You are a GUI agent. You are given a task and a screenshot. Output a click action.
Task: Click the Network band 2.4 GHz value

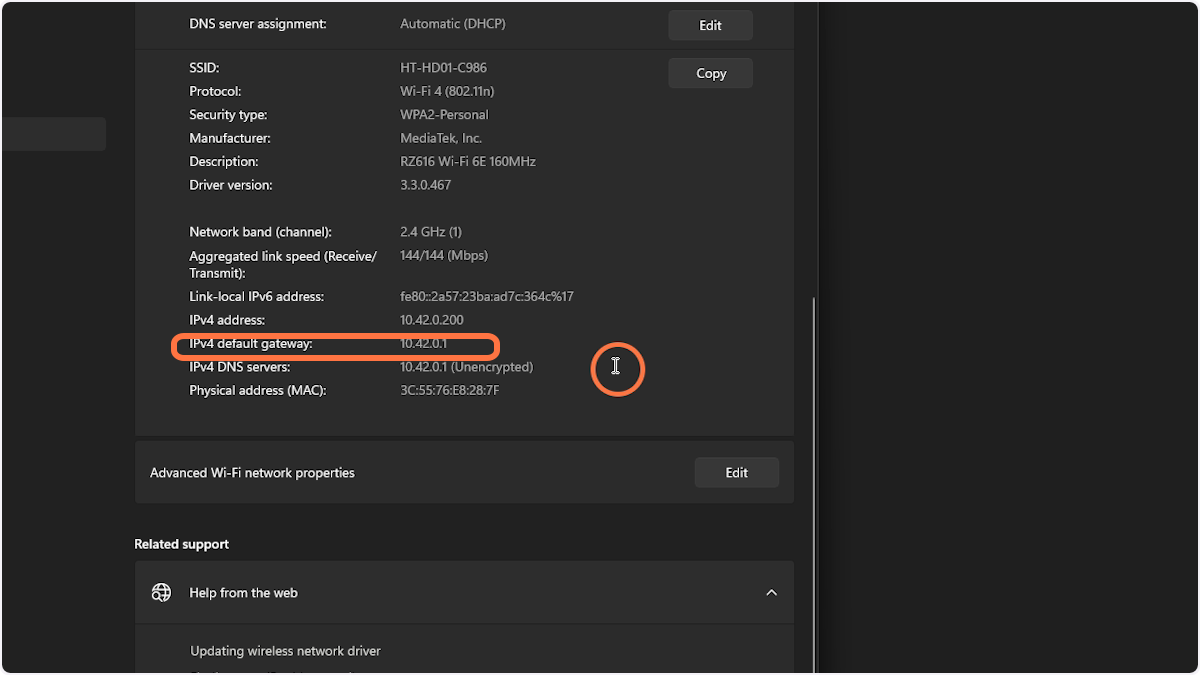[x=430, y=231]
